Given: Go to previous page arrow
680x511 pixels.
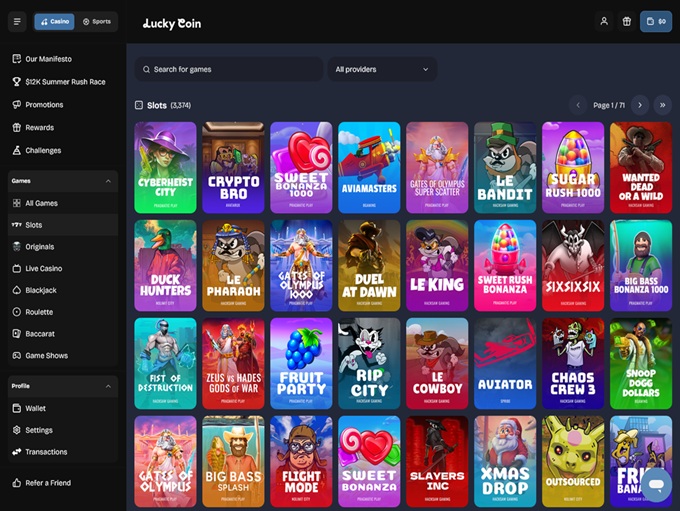Looking at the screenshot, I should click(578, 105).
